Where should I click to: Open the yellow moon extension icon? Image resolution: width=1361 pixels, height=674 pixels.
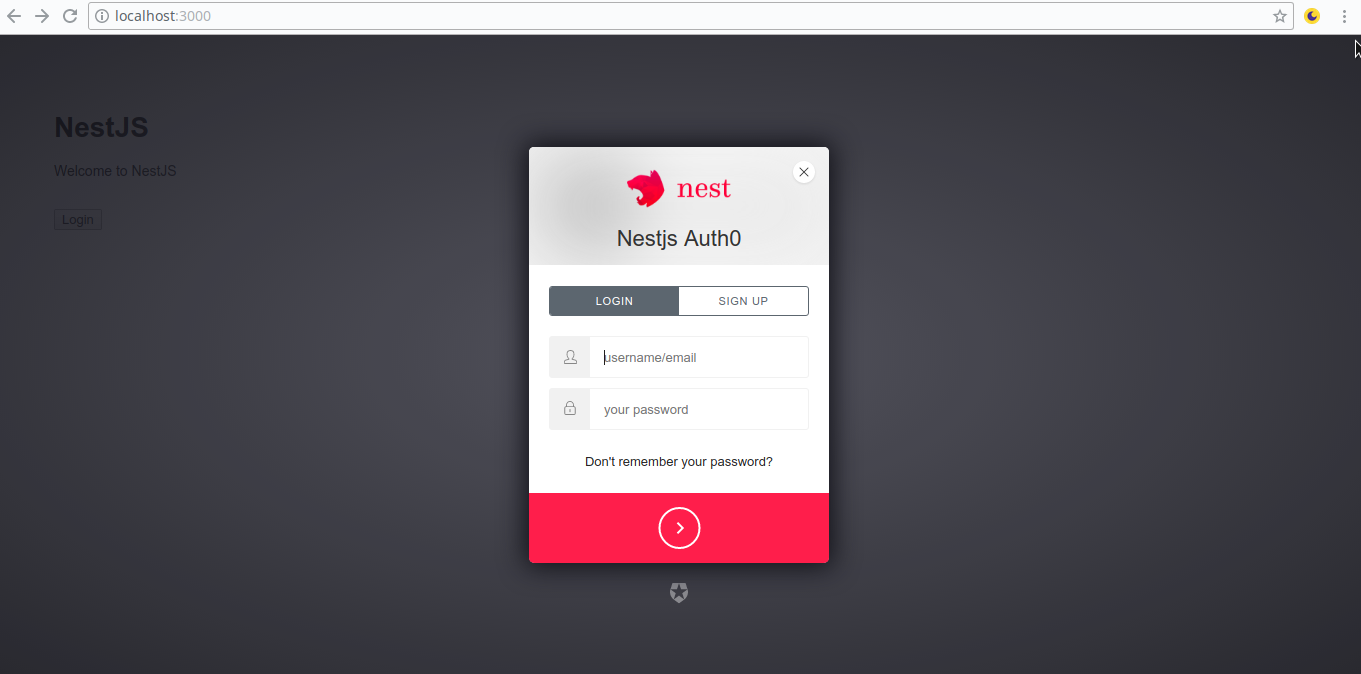[1312, 16]
